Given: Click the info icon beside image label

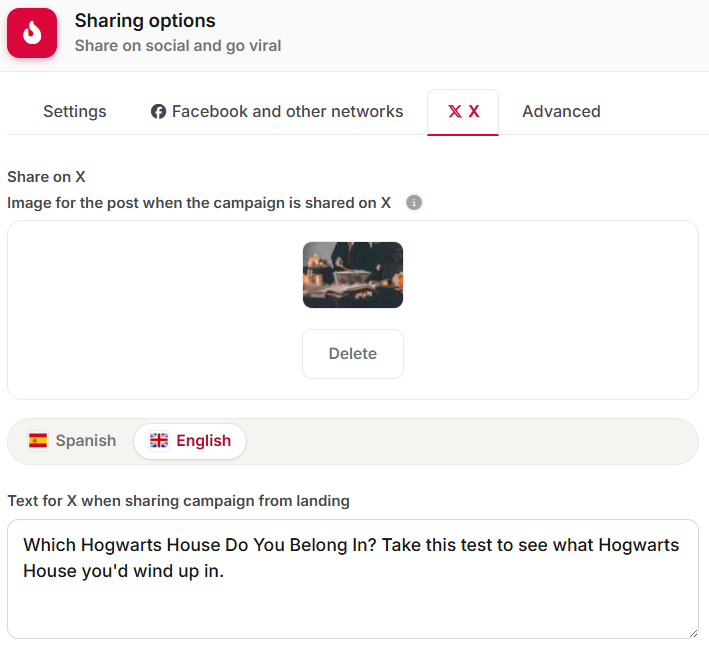Looking at the screenshot, I should tap(414, 203).
